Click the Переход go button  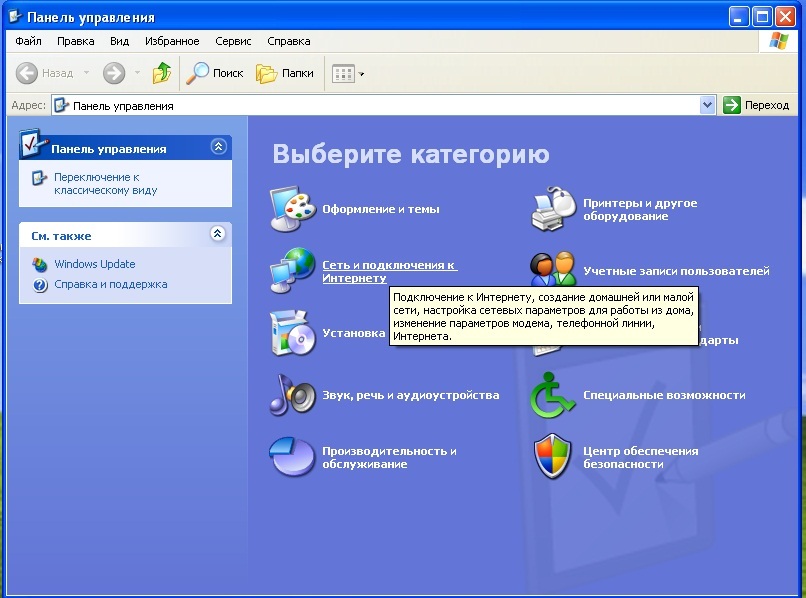756,105
